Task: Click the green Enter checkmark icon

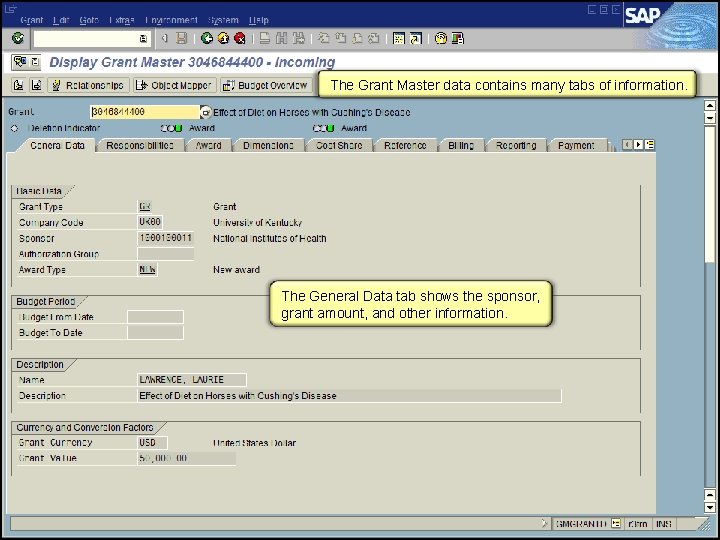Action: pos(18,38)
